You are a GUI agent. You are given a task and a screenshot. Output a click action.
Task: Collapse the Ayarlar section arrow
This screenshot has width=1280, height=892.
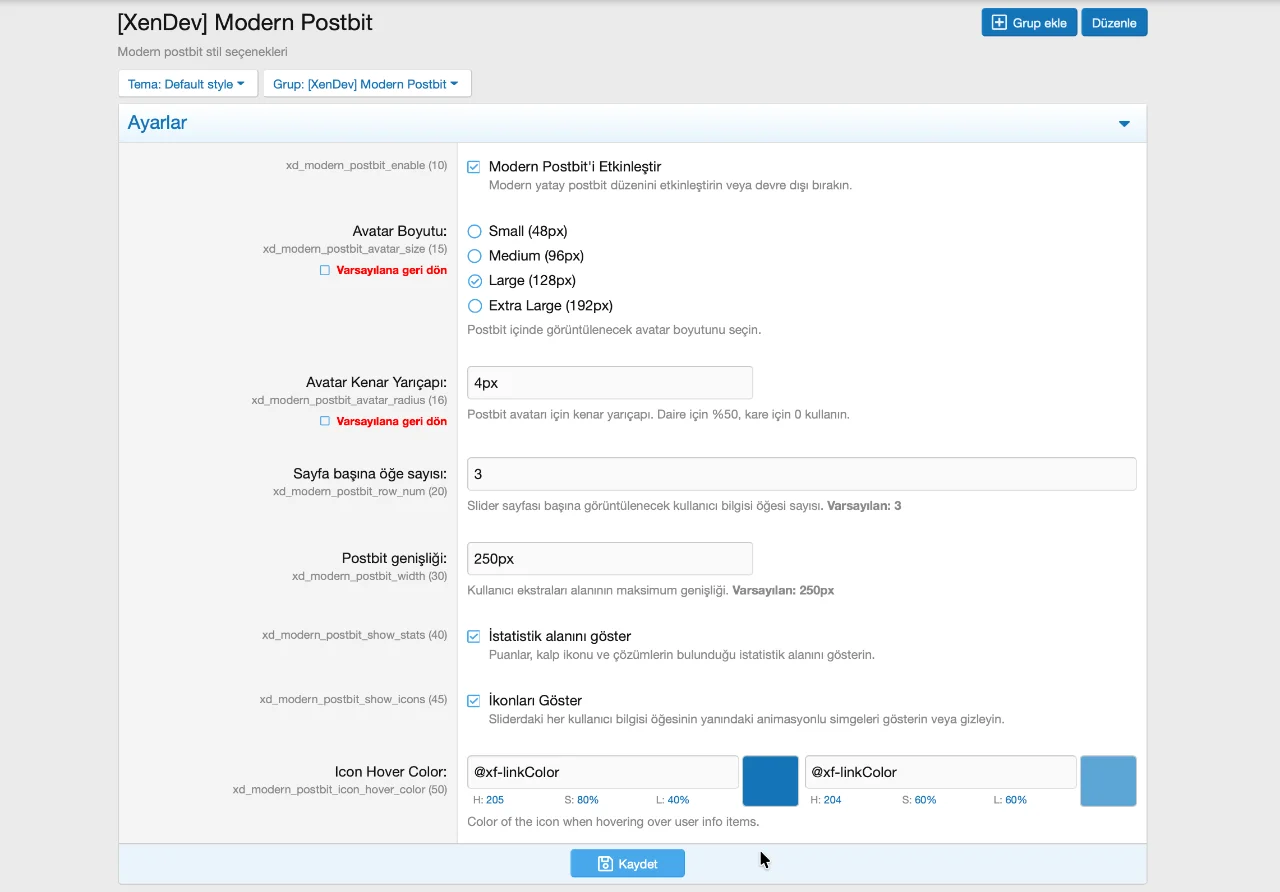(1124, 124)
